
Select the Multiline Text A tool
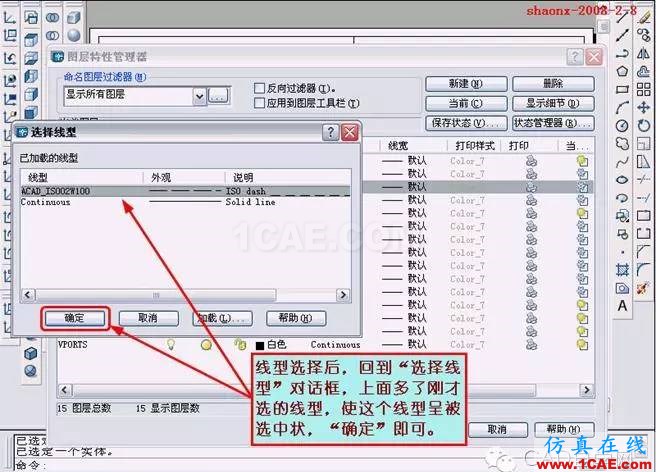(x=623, y=306)
